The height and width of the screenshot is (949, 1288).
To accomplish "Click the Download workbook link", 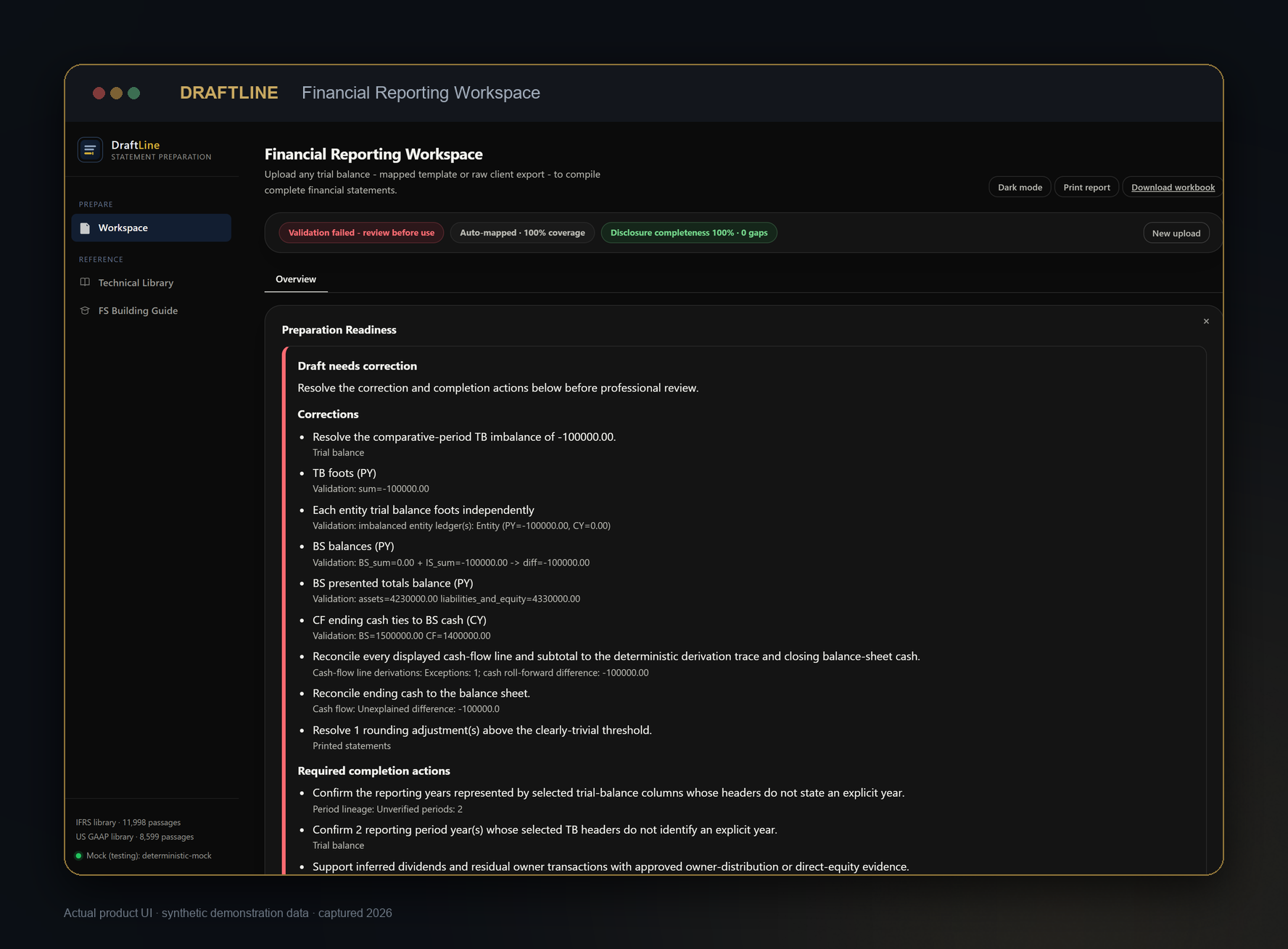I will click(1173, 187).
